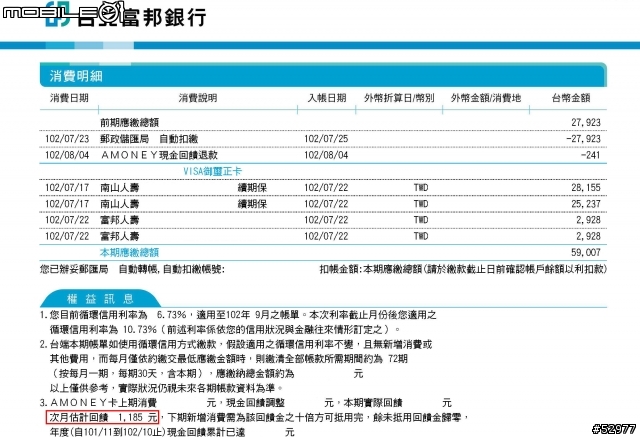Click 續期保 in the 28,155 row

pos(252,188)
